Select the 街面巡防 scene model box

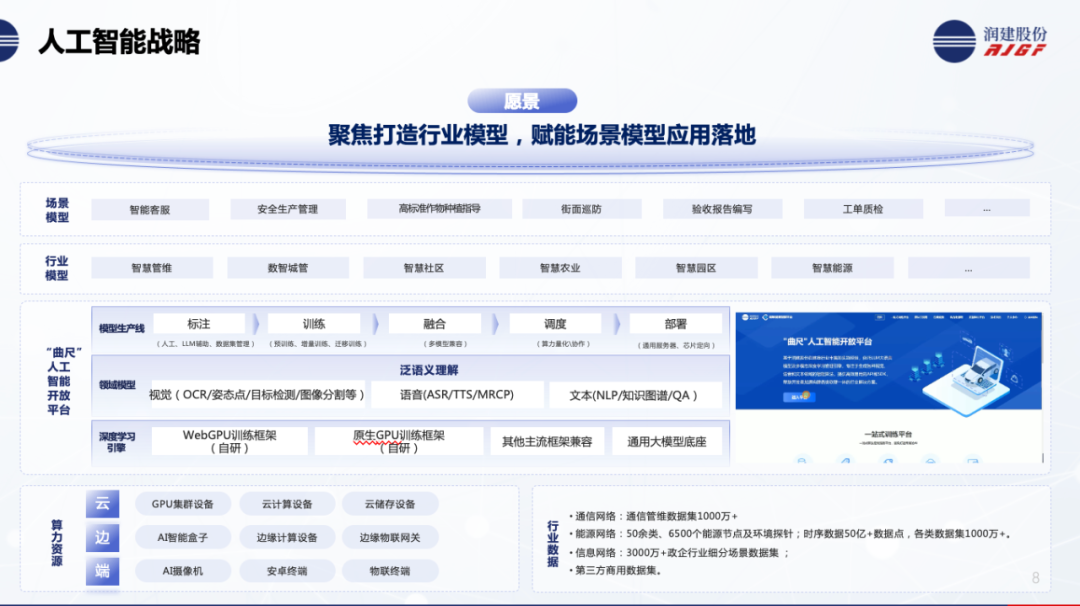point(582,209)
